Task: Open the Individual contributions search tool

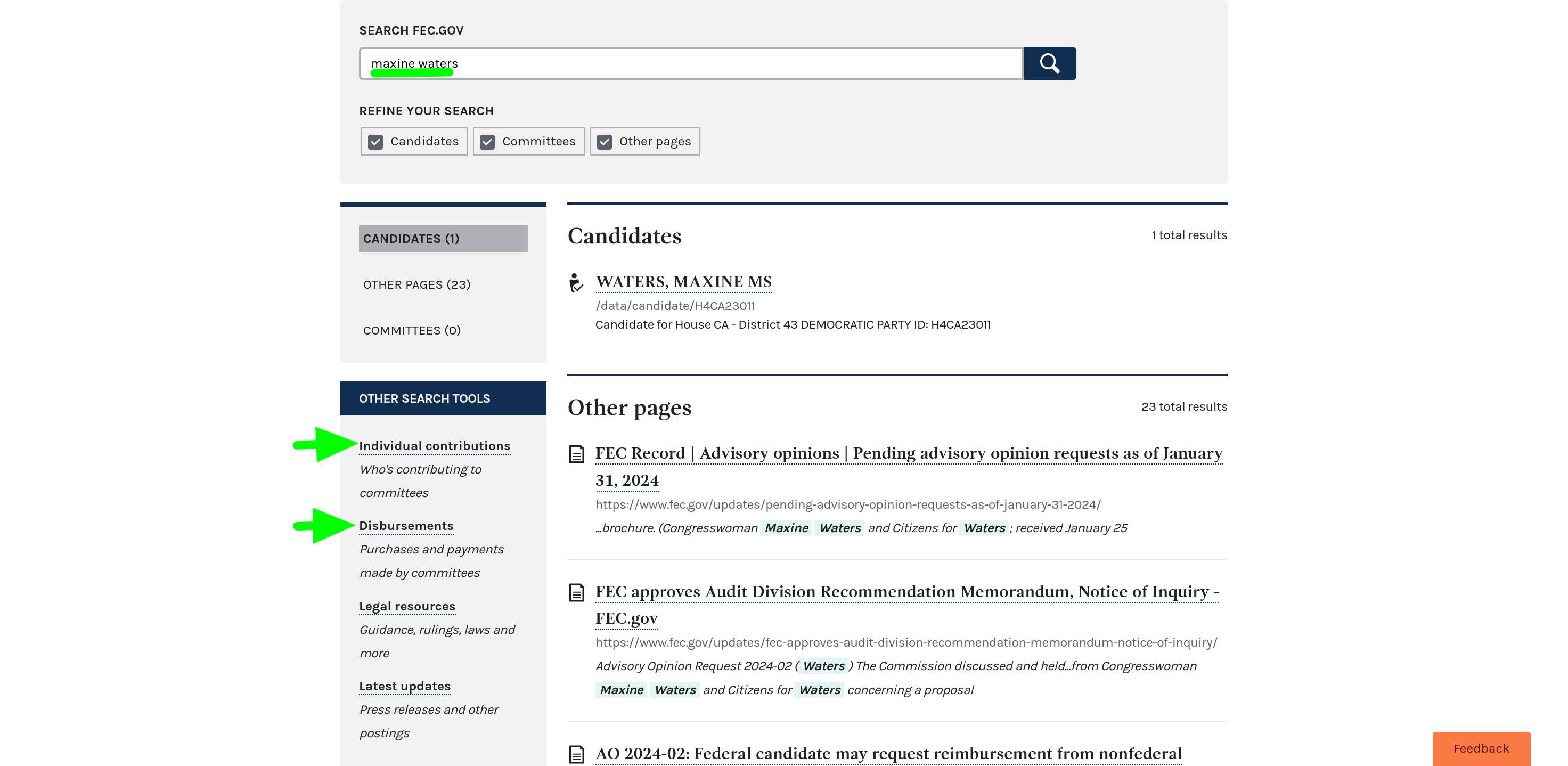Action: coord(435,446)
